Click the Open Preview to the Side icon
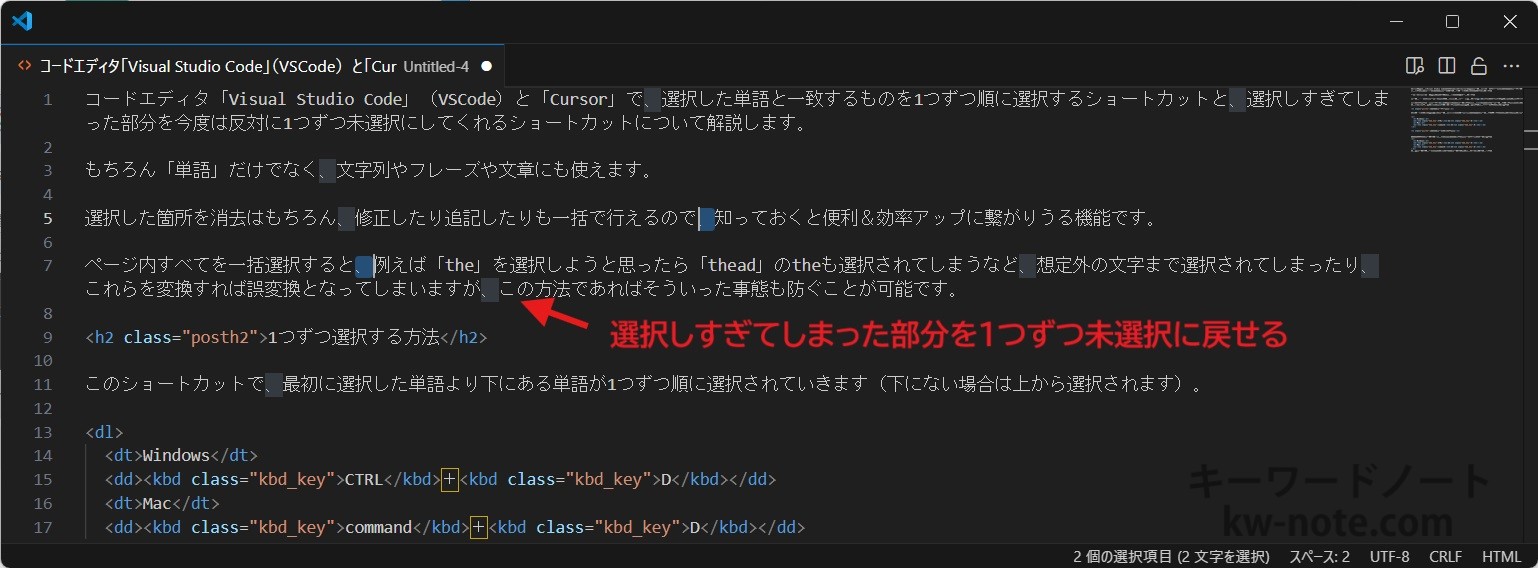Image resolution: width=1538 pixels, height=568 pixels. 1414,66
